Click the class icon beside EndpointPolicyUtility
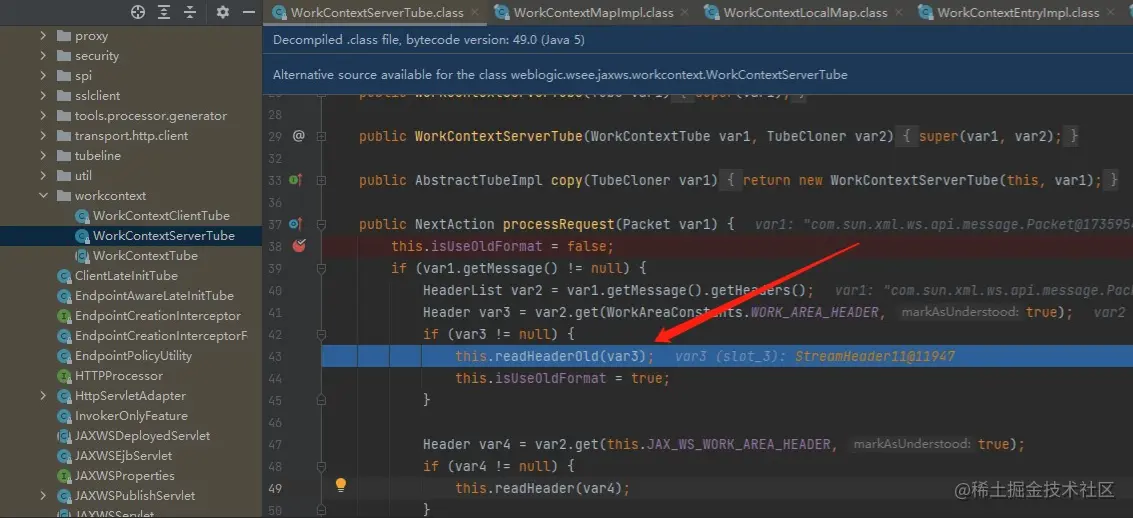Viewport: 1133px width, 518px height. [x=64, y=355]
